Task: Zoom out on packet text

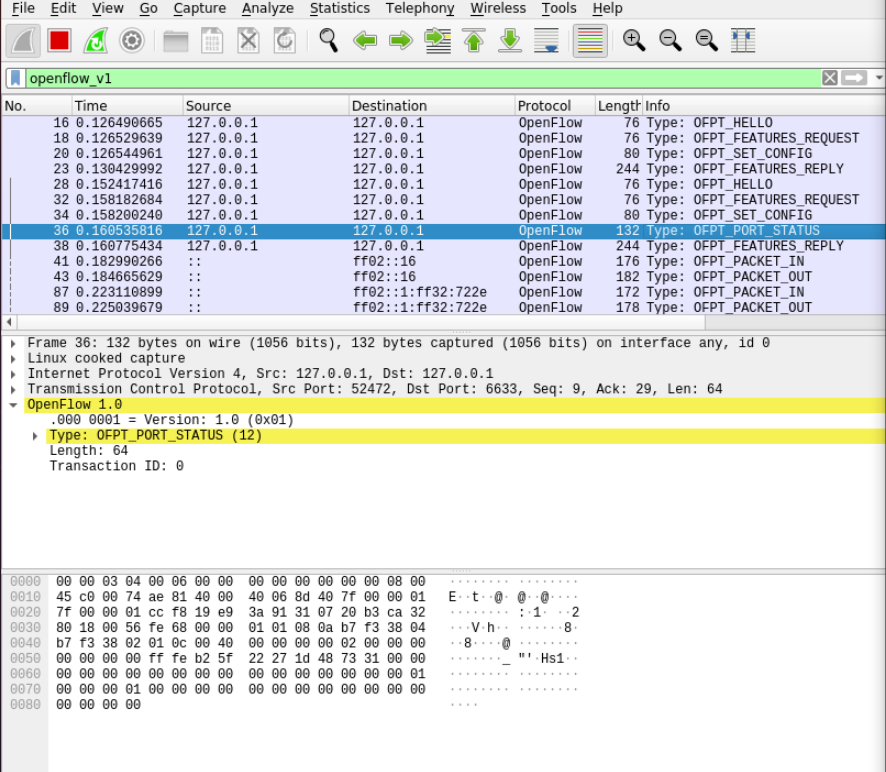Action: tap(670, 41)
